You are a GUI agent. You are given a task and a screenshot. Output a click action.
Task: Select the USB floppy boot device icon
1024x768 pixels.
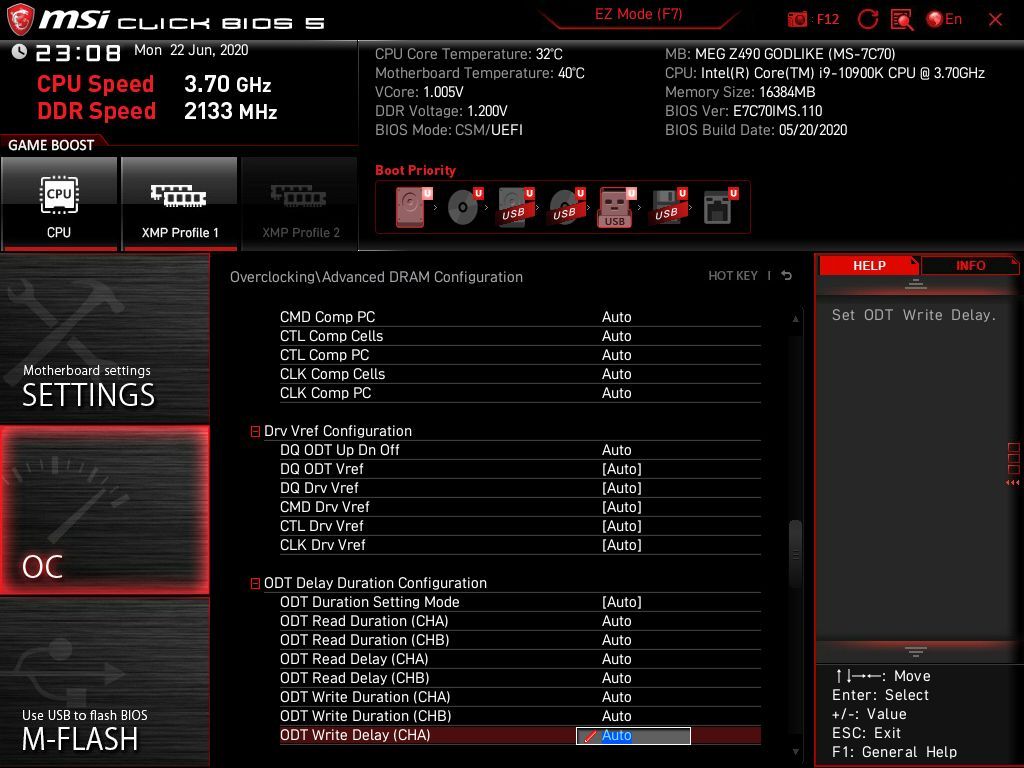point(668,207)
